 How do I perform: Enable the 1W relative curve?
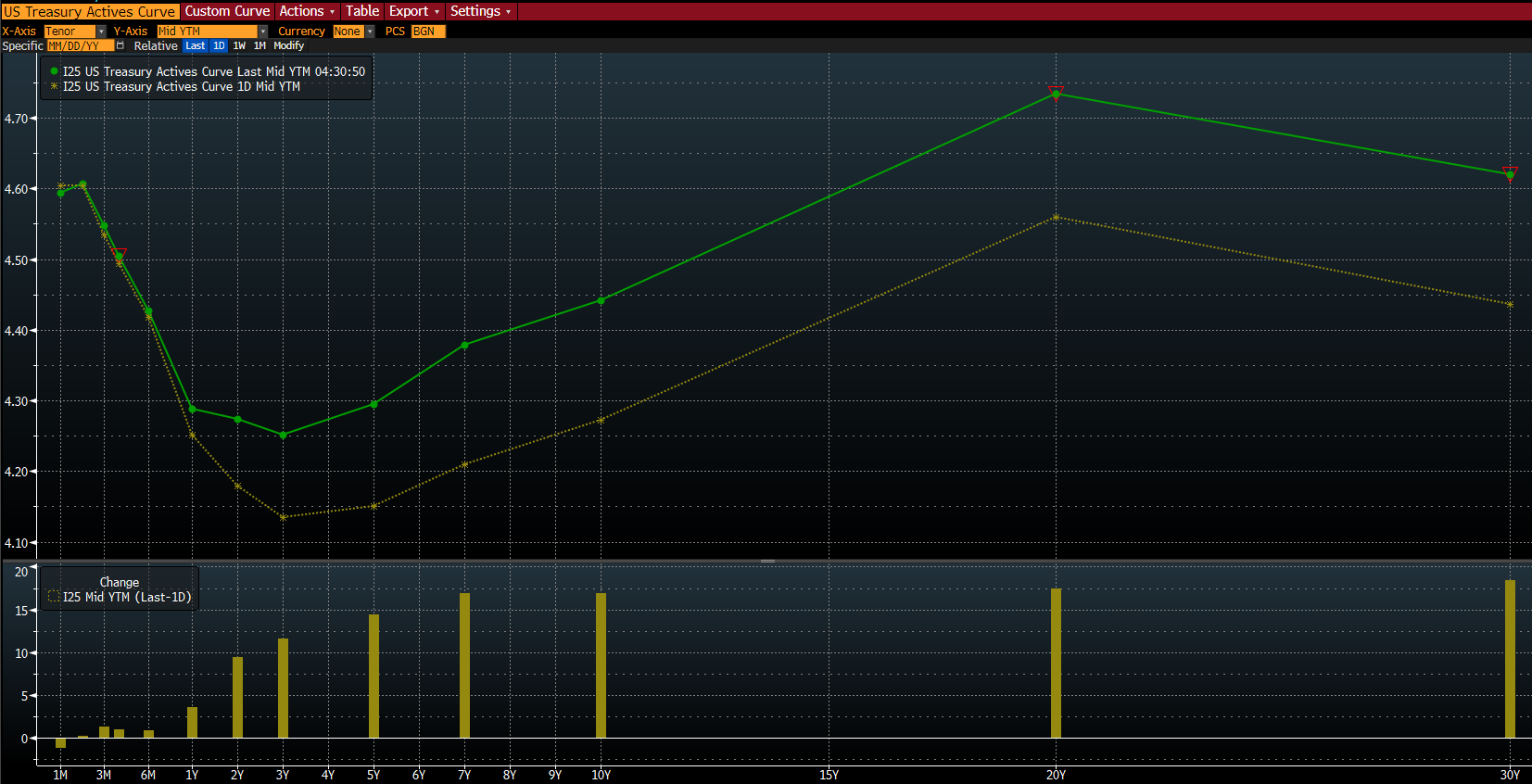(239, 45)
